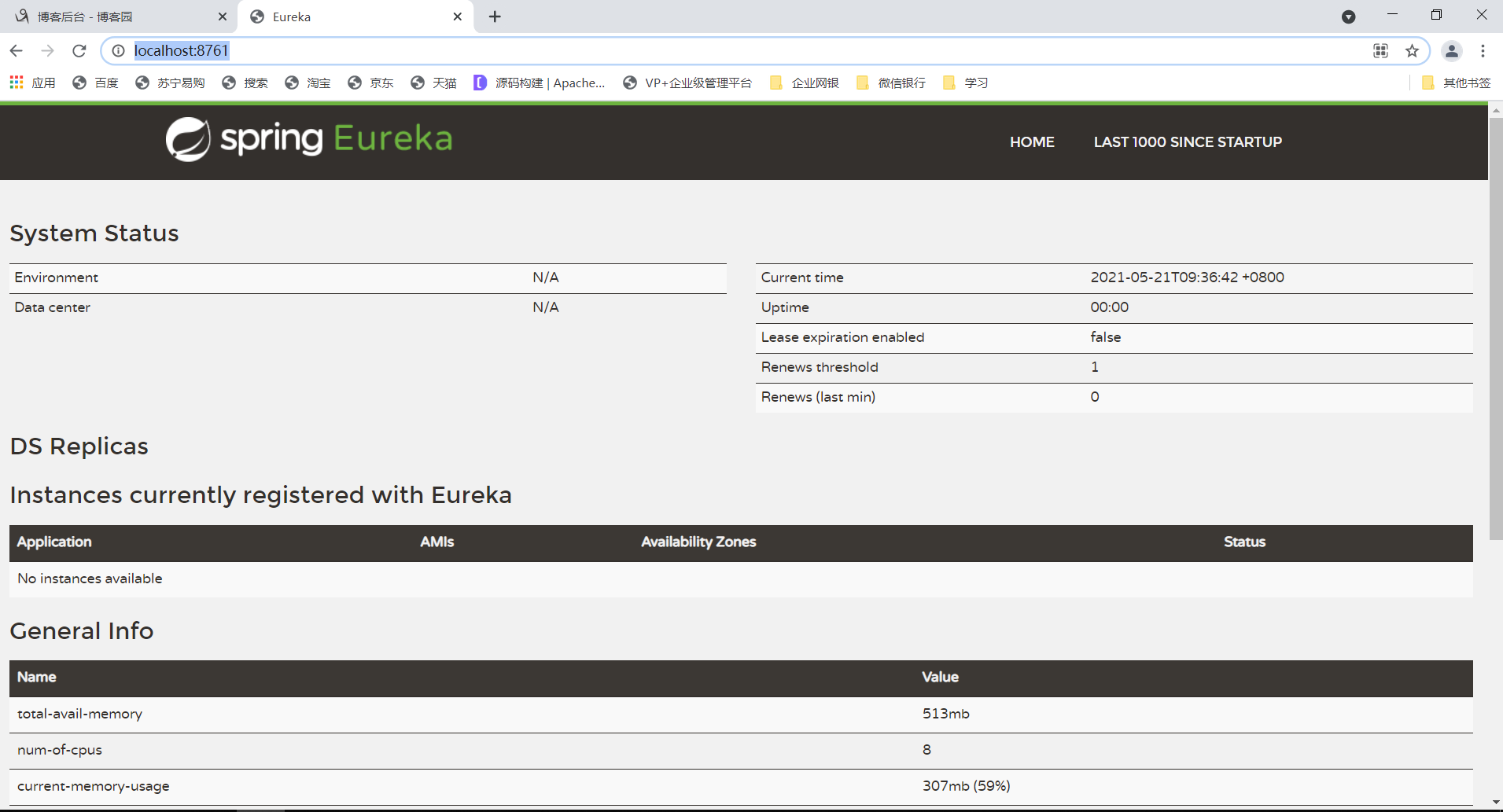The width and height of the screenshot is (1503, 812).
Task: Open the 天猫 bookmark
Action: click(x=433, y=83)
